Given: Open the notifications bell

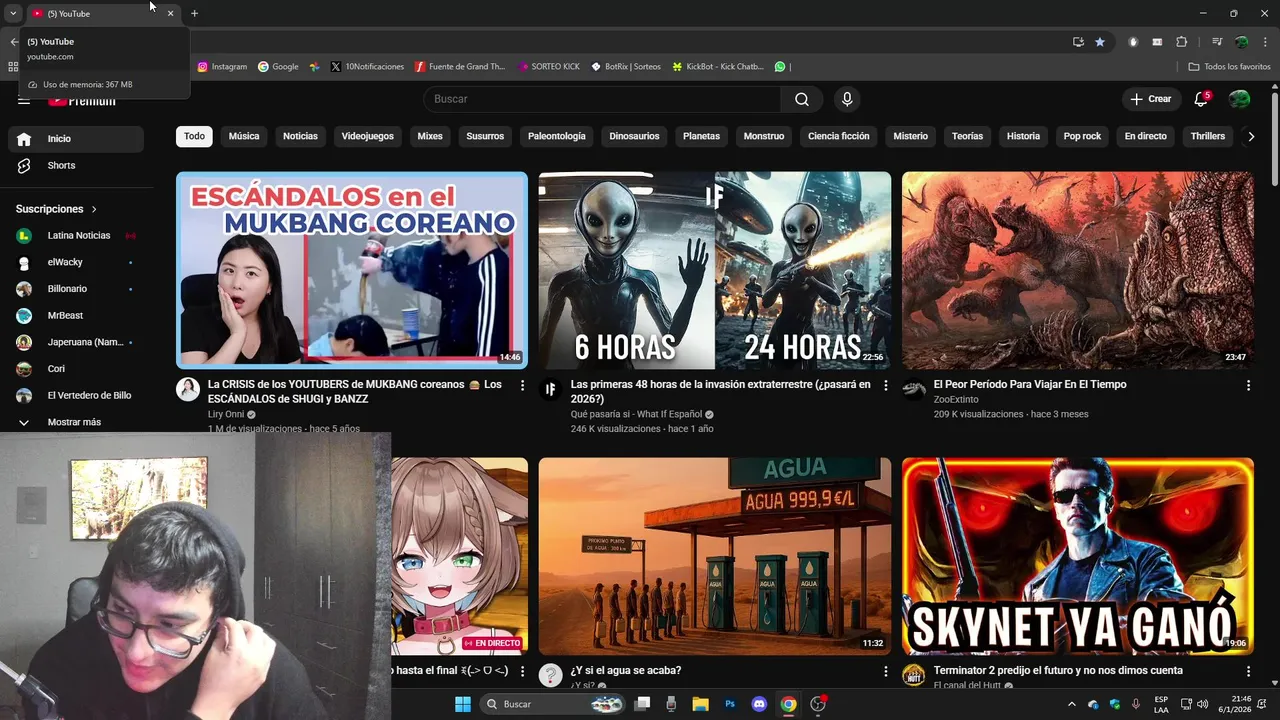Looking at the screenshot, I should pyautogui.click(x=1201, y=99).
